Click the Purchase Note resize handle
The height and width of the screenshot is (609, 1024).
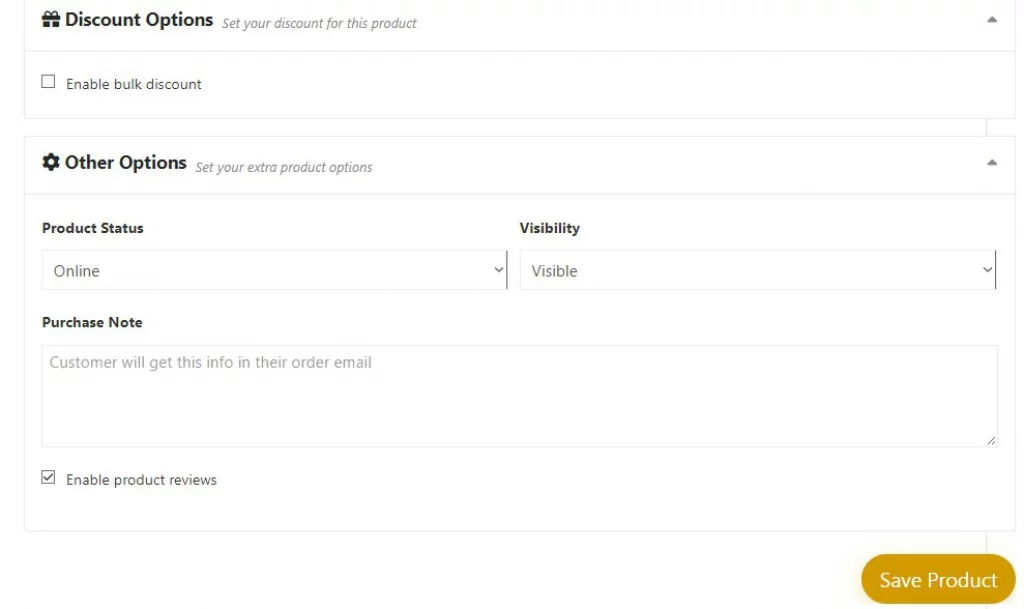click(991, 441)
